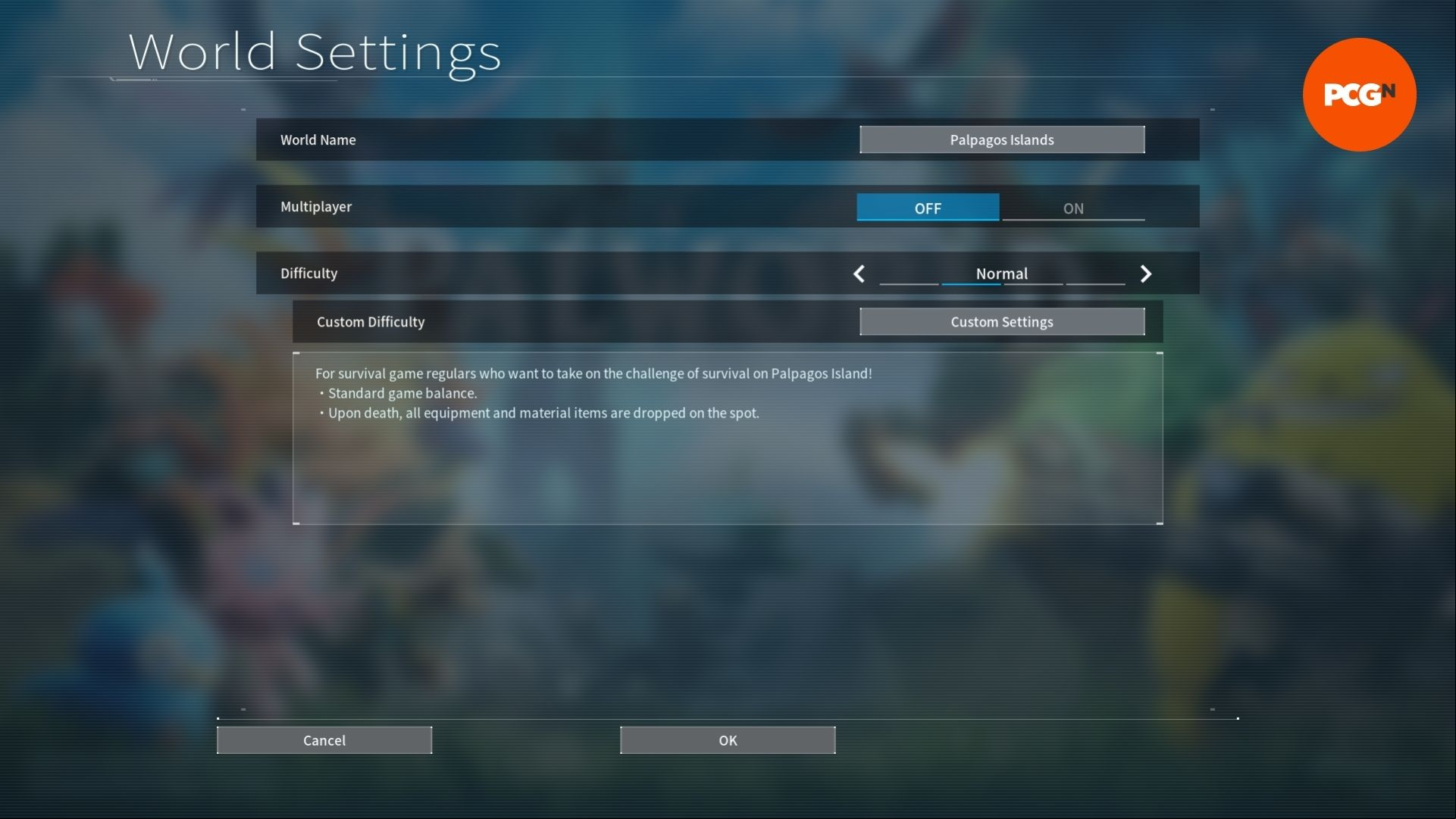The height and width of the screenshot is (819, 1456).
Task: Open Custom Settings for difficulty
Action: [x=1002, y=322]
